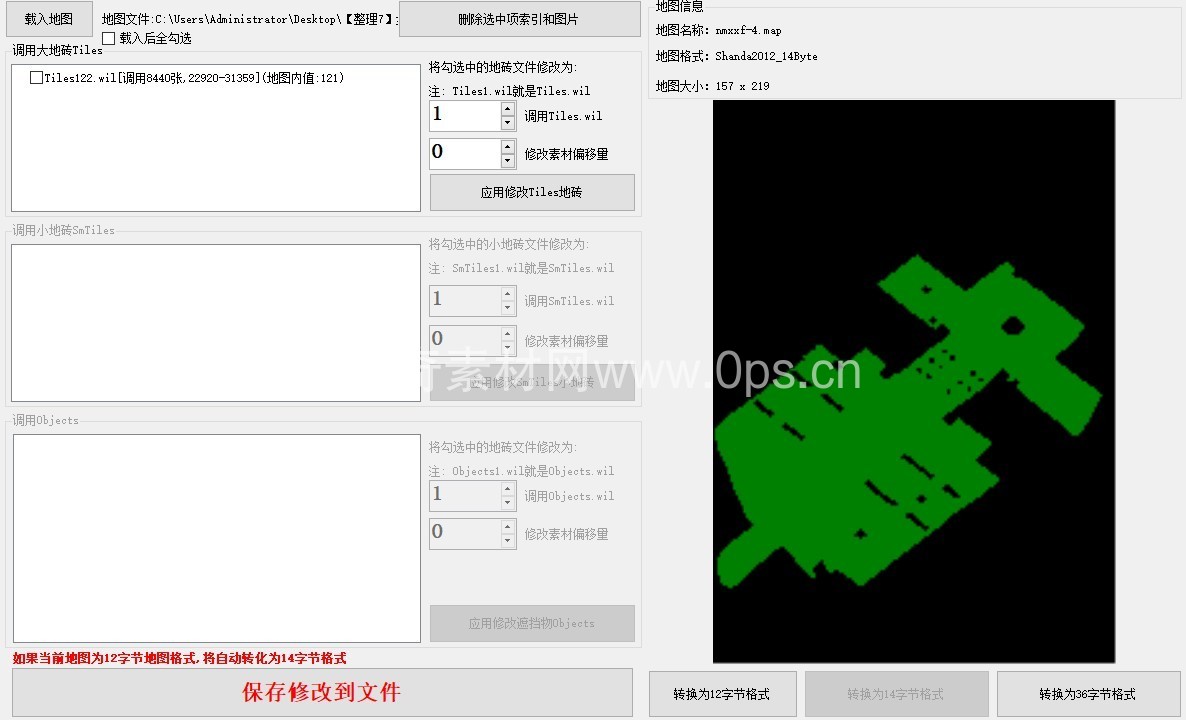Click 删除选中项索引和图片 button
The image size is (1186, 720).
tap(519, 19)
